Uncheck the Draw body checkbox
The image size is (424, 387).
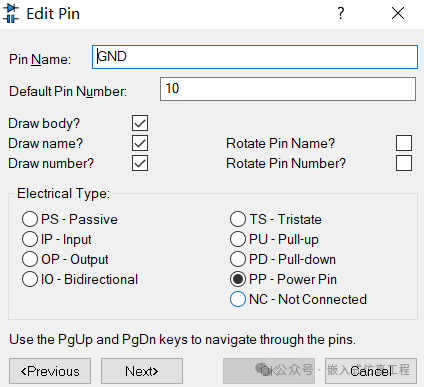click(140, 123)
